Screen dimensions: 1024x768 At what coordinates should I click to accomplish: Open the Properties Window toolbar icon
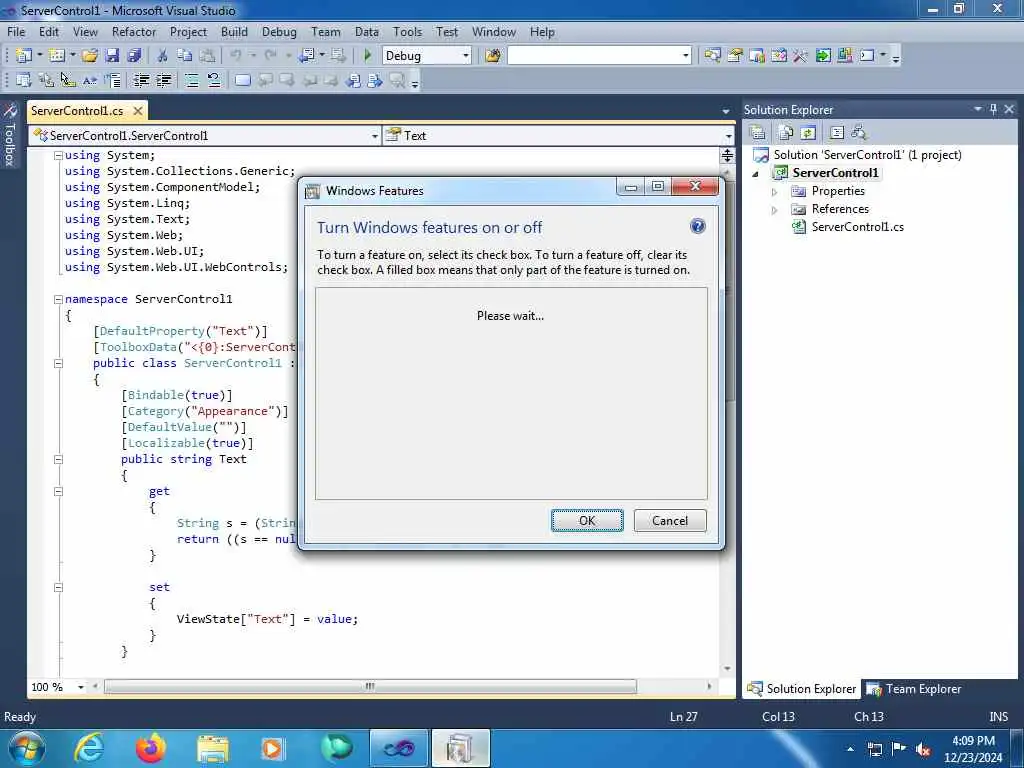(x=735, y=56)
